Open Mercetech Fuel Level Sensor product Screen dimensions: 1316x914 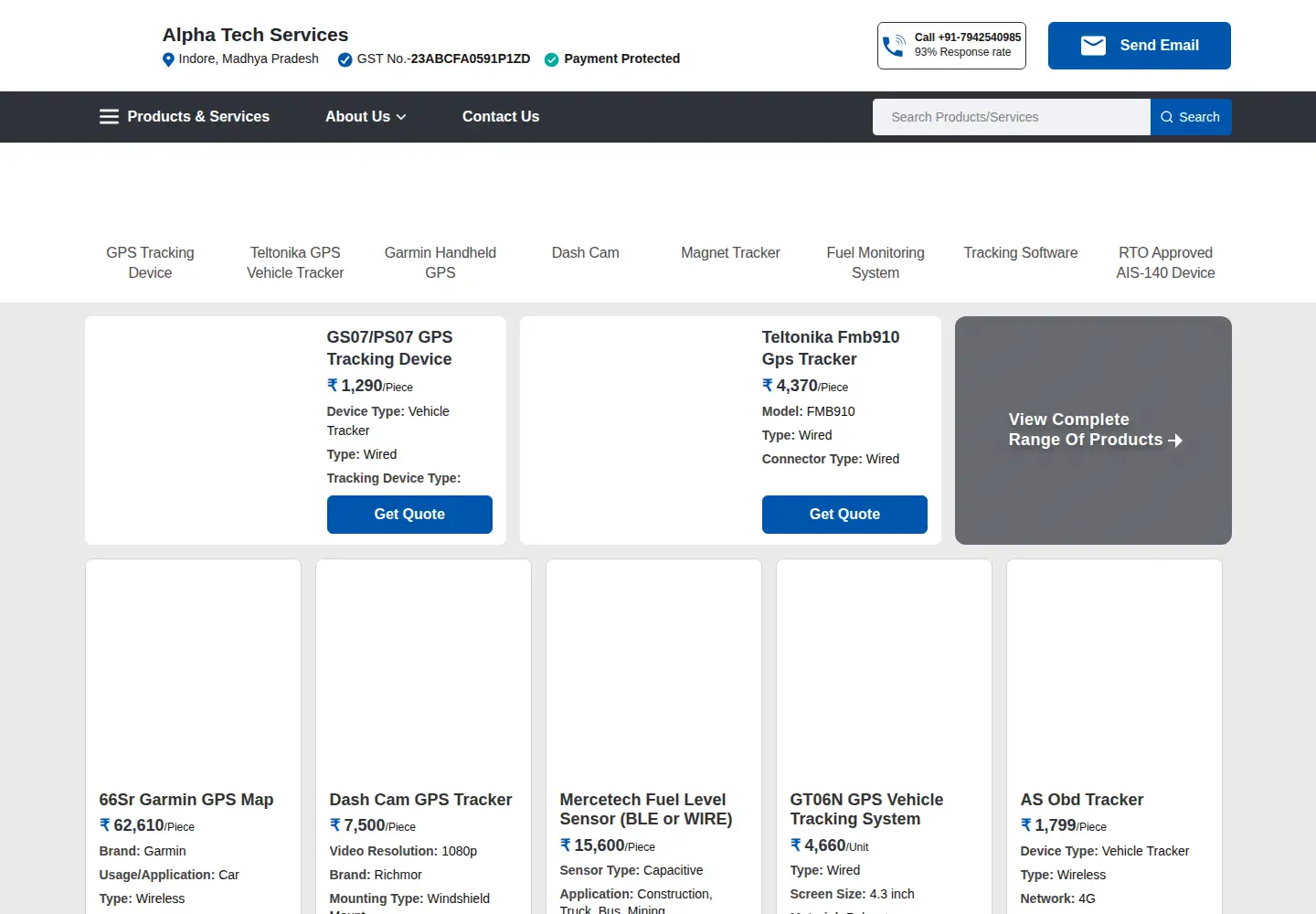[646, 810]
